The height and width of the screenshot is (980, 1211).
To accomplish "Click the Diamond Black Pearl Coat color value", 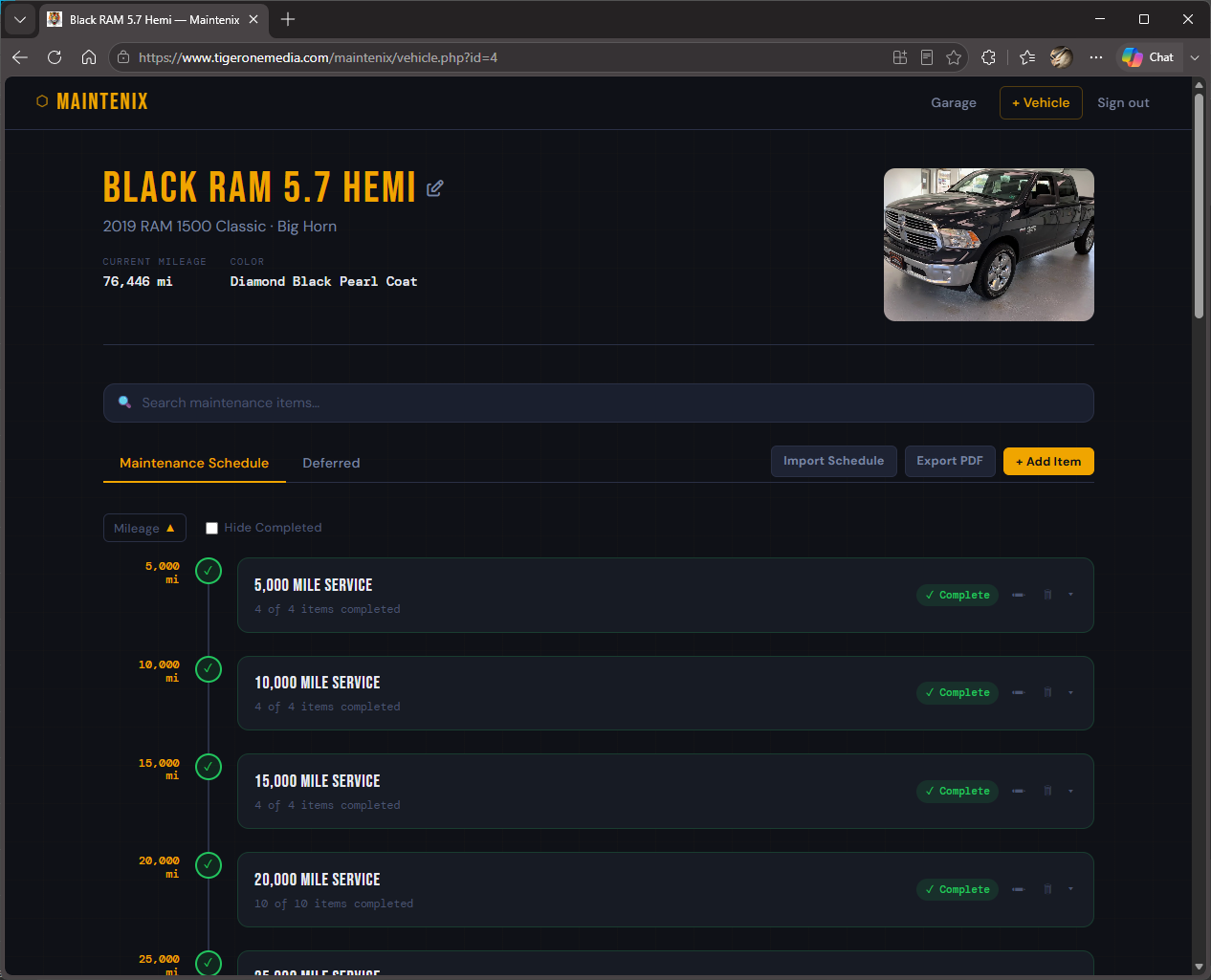I will pyautogui.click(x=323, y=281).
